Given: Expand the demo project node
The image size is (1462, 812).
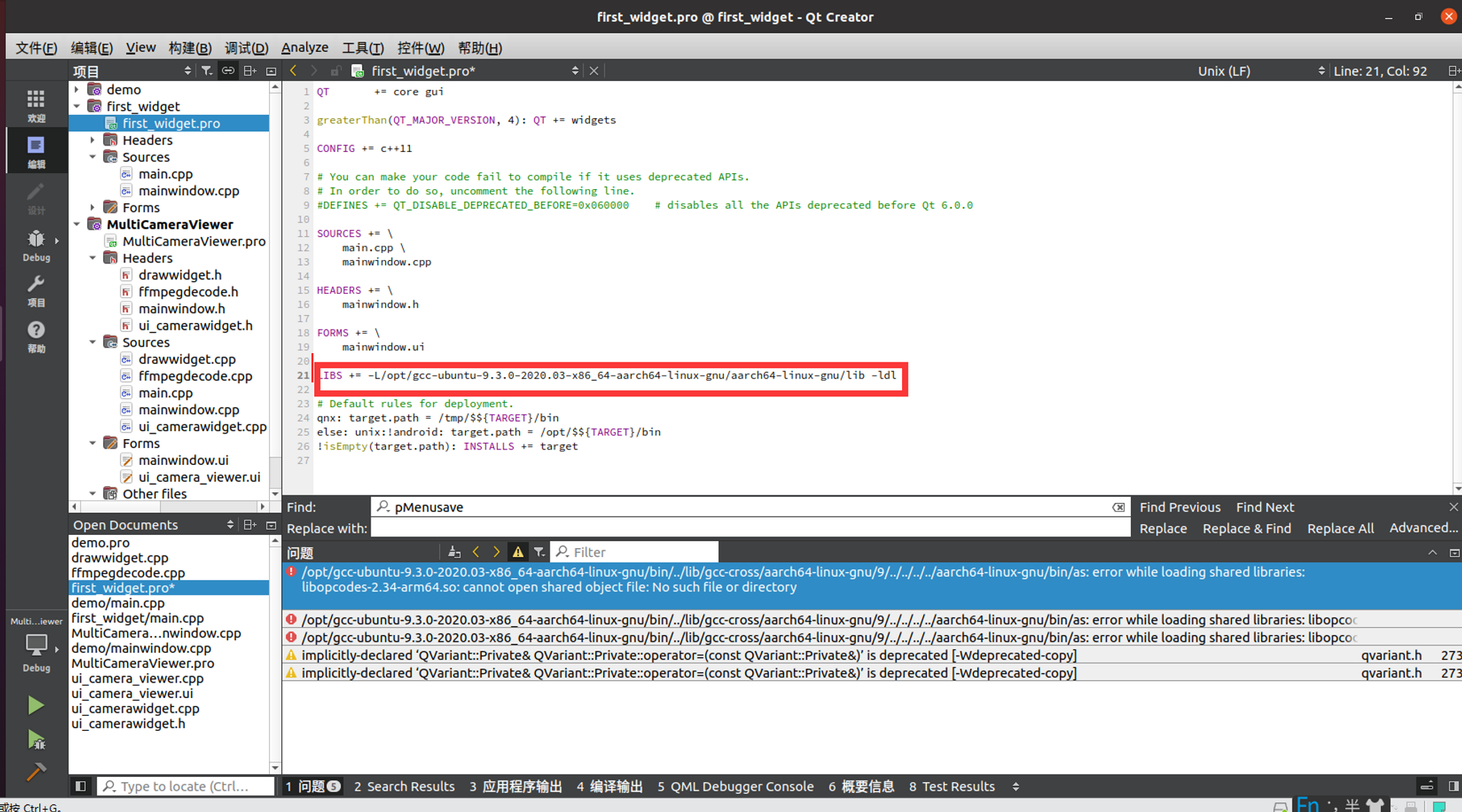Looking at the screenshot, I should [77, 89].
